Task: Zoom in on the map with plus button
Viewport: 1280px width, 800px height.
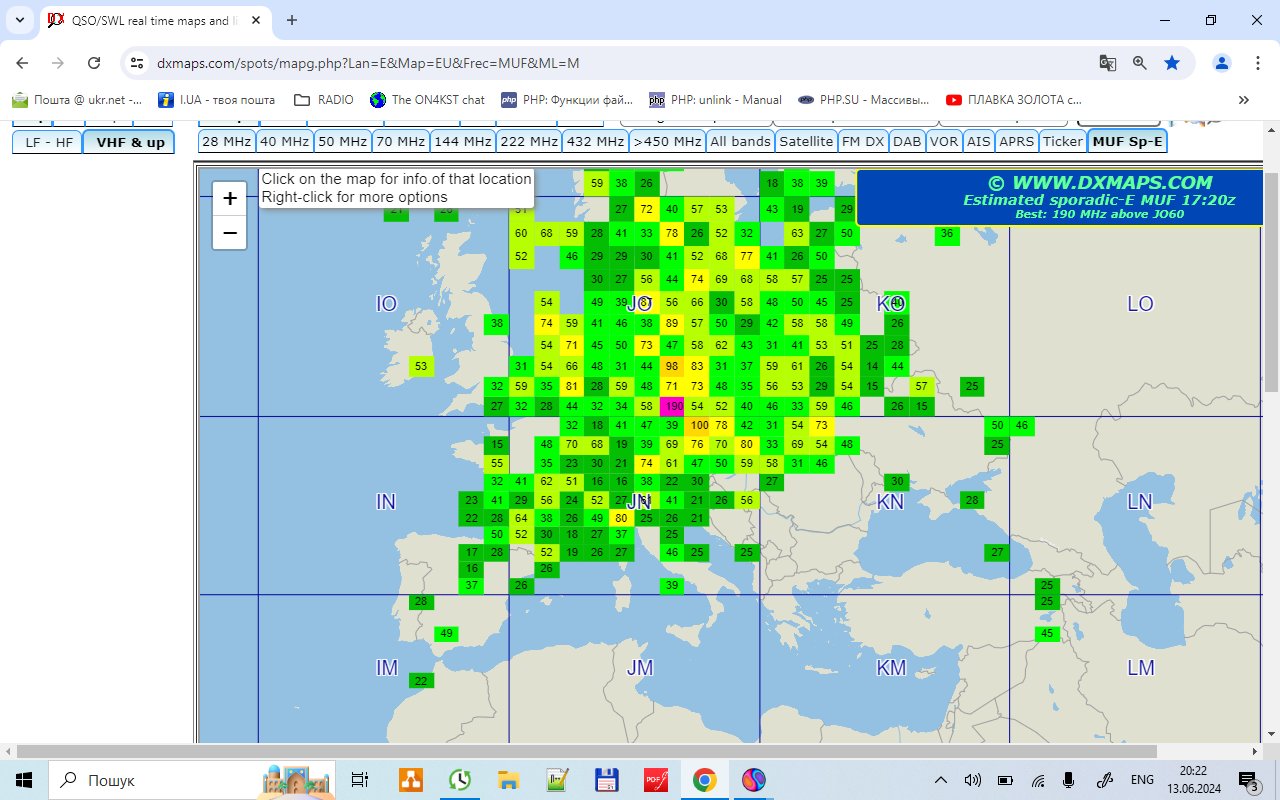Action: 230,198
